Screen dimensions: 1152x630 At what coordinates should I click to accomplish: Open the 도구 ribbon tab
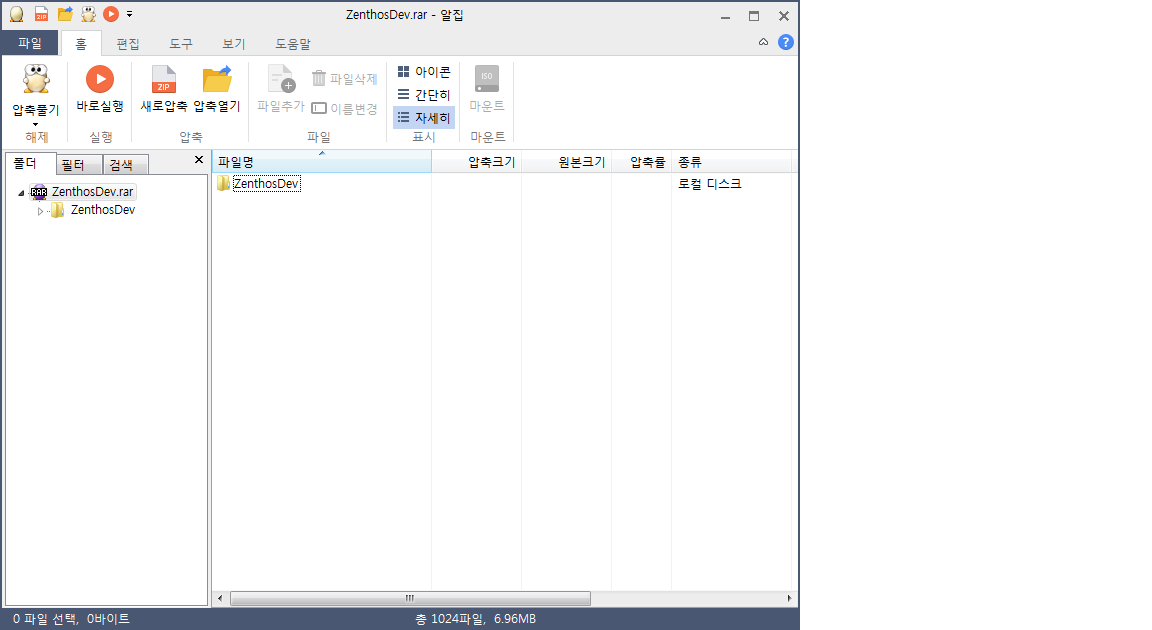click(181, 44)
